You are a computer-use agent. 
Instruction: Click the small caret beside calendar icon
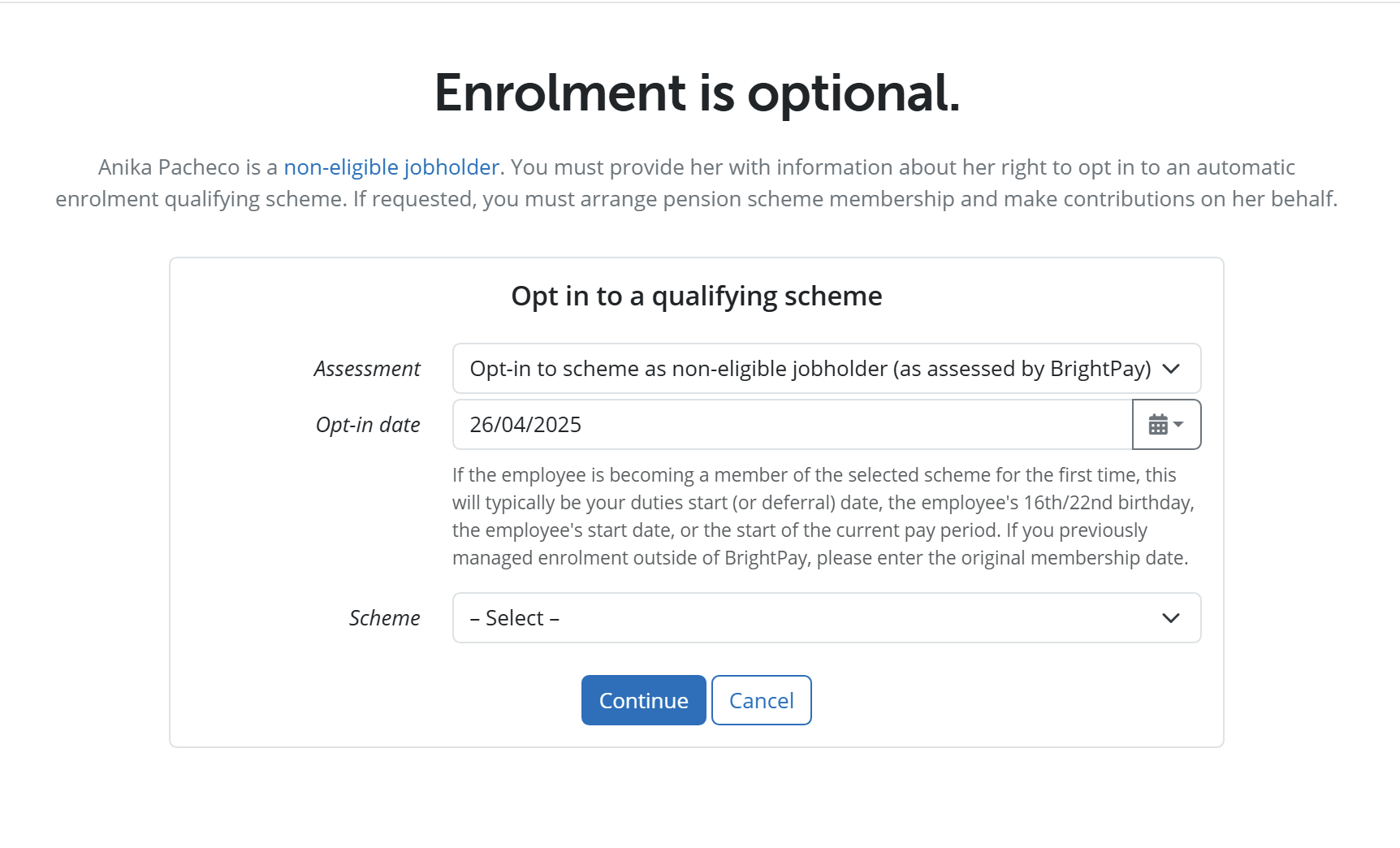[x=1178, y=424]
